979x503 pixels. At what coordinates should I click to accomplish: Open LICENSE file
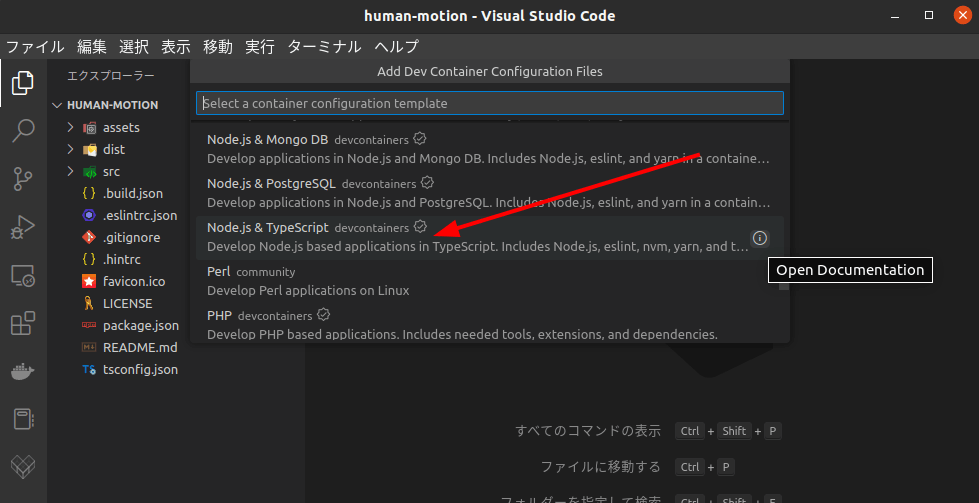pos(127,303)
